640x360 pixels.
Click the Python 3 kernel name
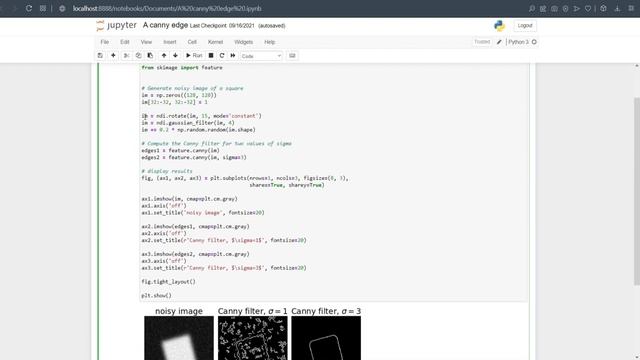pyautogui.click(x=518, y=42)
